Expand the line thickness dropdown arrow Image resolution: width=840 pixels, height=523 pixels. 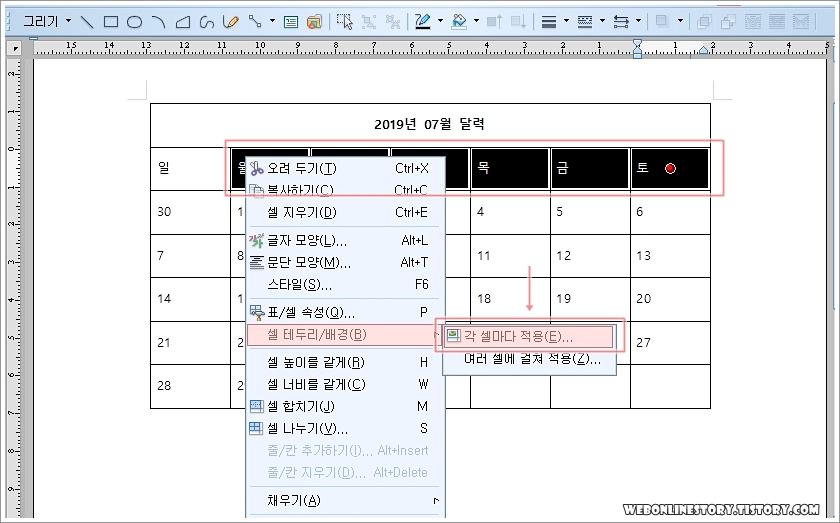click(566, 21)
